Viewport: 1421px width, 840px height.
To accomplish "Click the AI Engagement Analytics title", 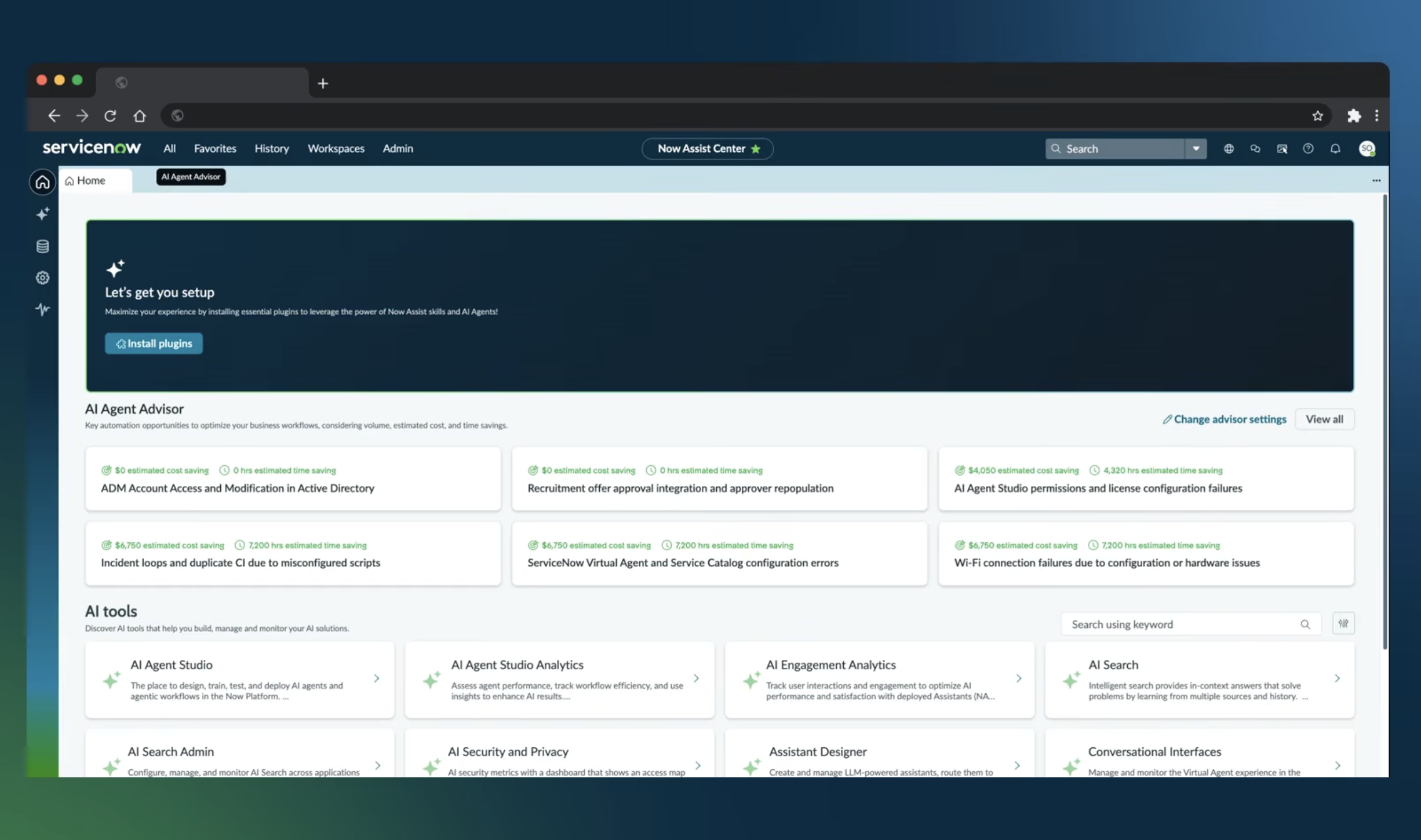I will coord(830,665).
